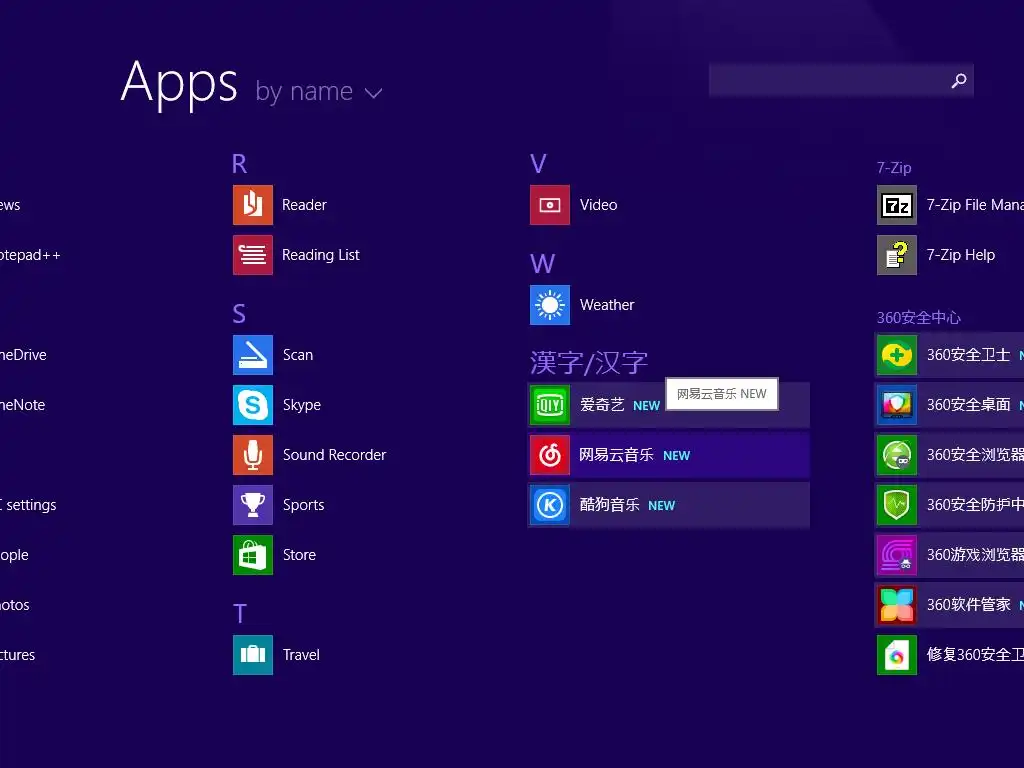Launch the Travel suitcase icon
The image size is (1024, 768).
tap(253, 655)
